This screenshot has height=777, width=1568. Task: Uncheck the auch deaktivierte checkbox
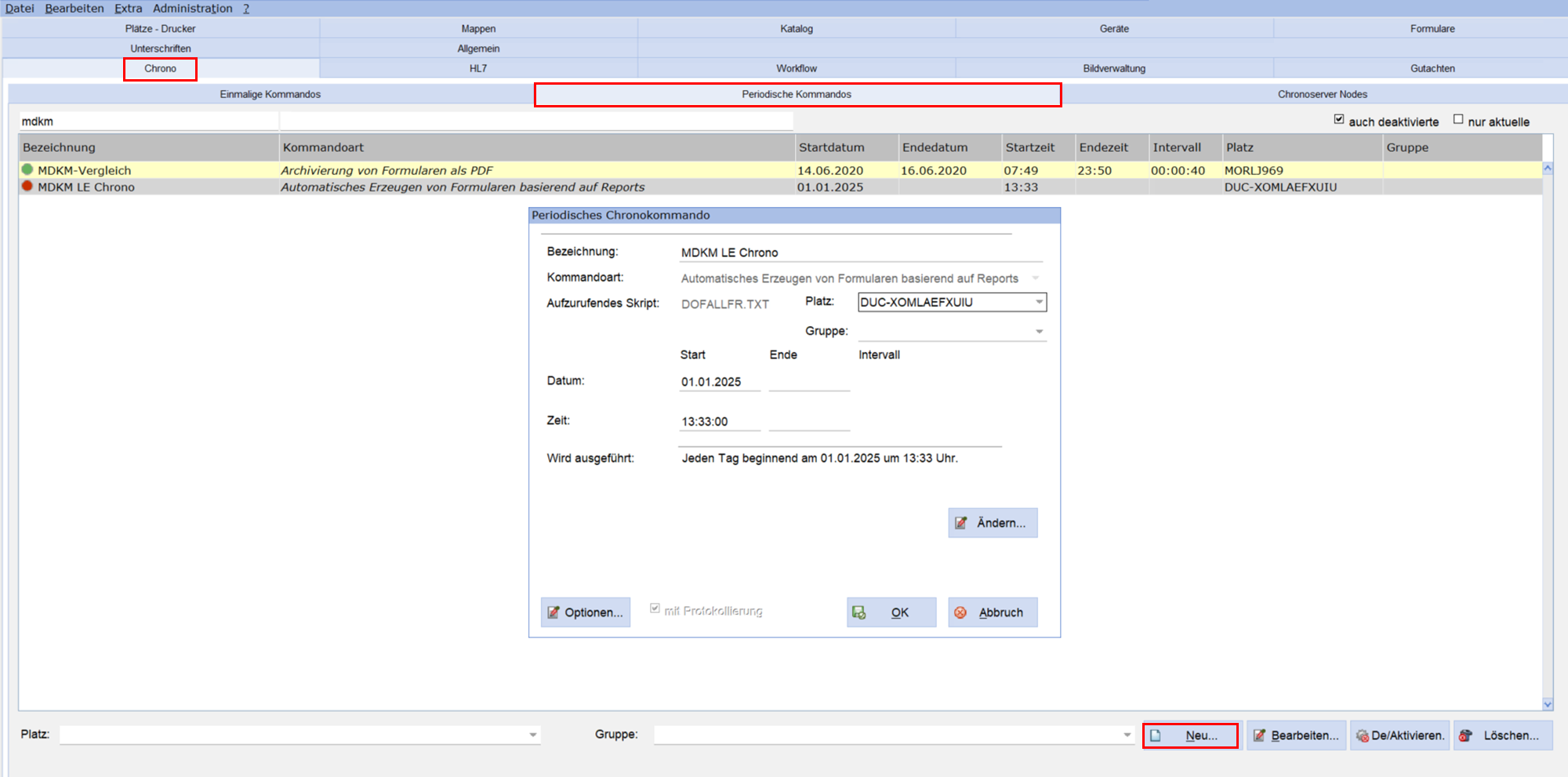coord(1339,119)
